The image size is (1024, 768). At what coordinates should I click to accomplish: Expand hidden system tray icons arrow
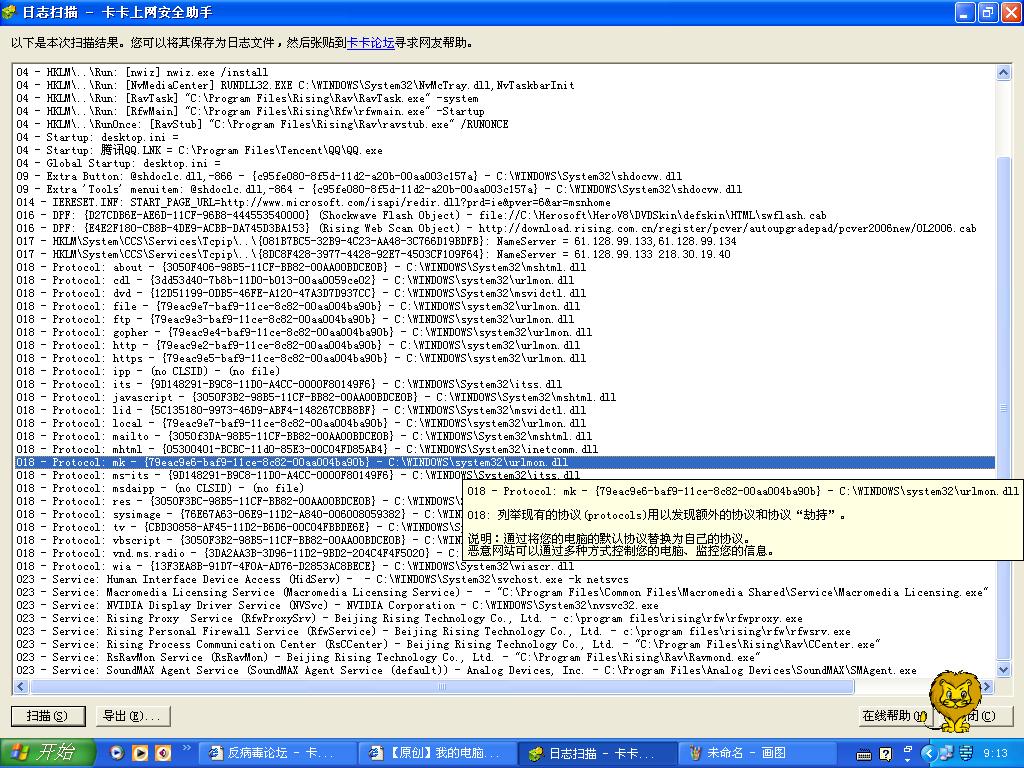[929, 754]
